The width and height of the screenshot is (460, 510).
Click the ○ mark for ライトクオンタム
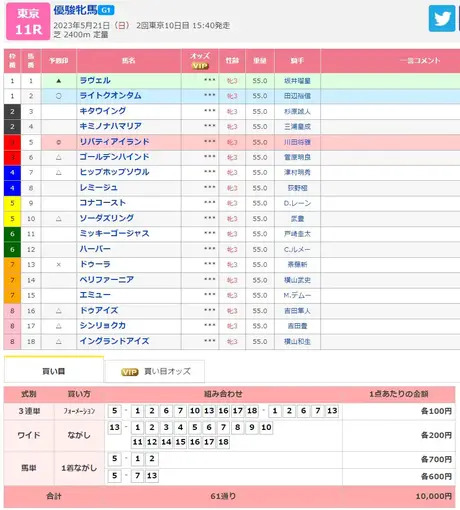tap(59, 96)
